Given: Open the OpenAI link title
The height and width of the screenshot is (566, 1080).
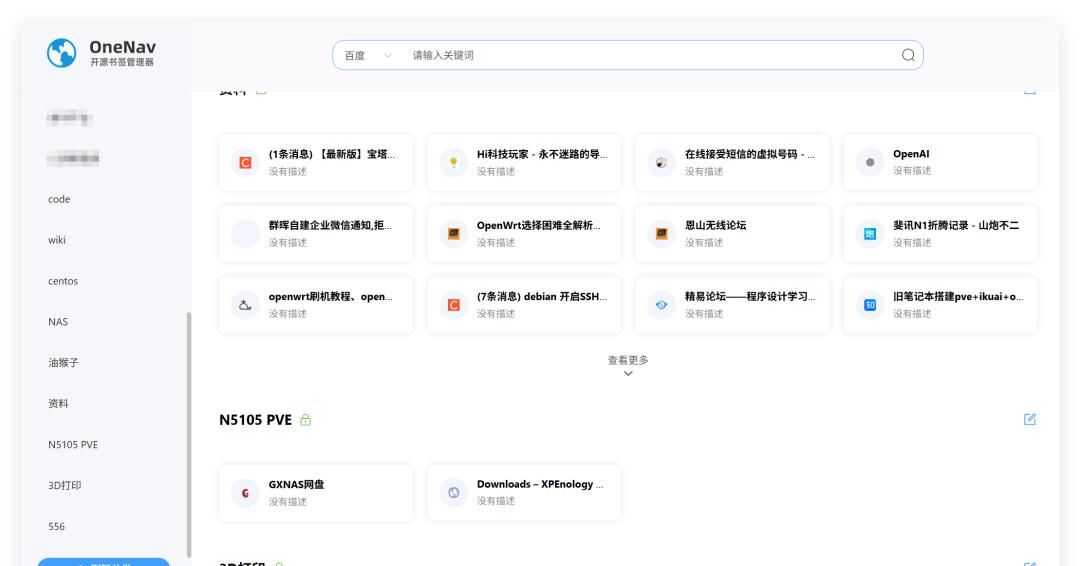Looking at the screenshot, I should click(911, 154).
